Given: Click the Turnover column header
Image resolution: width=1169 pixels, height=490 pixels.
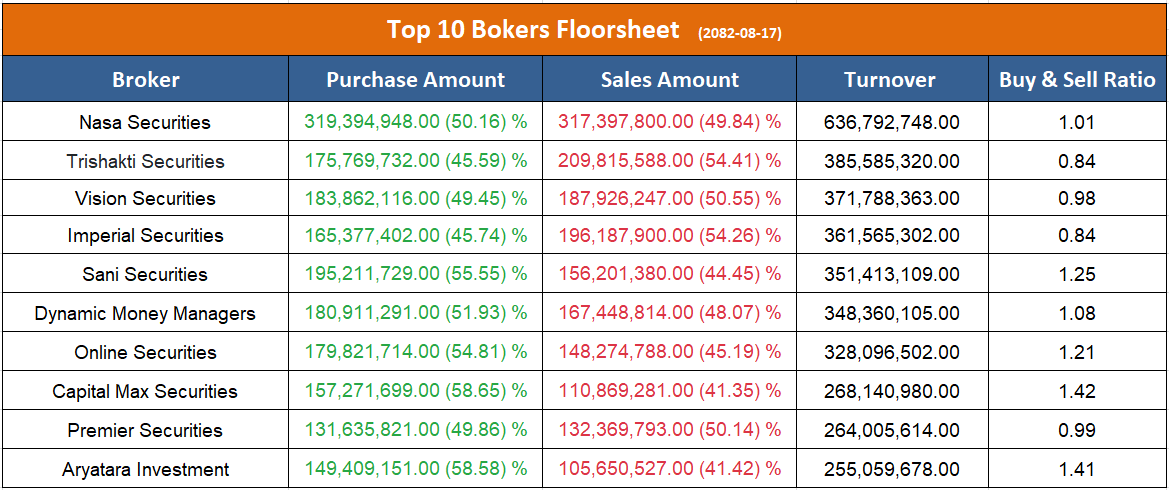Looking at the screenshot, I should click(x=890, y=80).
